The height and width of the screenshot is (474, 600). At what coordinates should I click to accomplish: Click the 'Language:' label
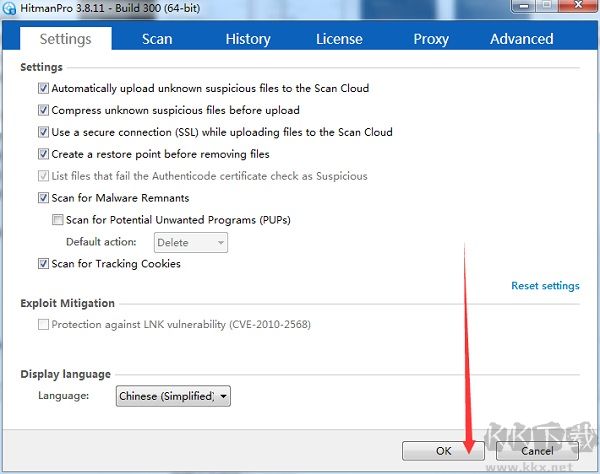click(64, 396)
